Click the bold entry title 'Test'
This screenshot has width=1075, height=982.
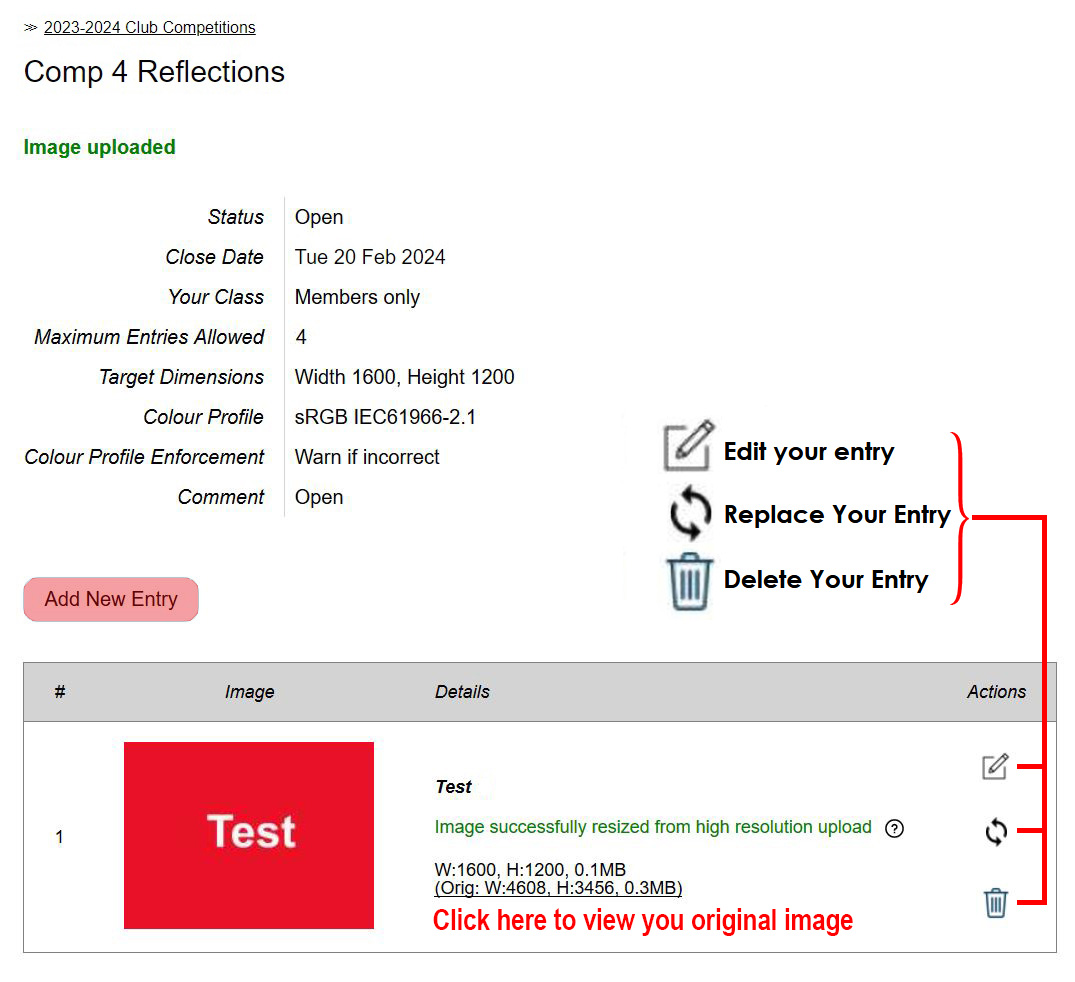coord(453,787)
